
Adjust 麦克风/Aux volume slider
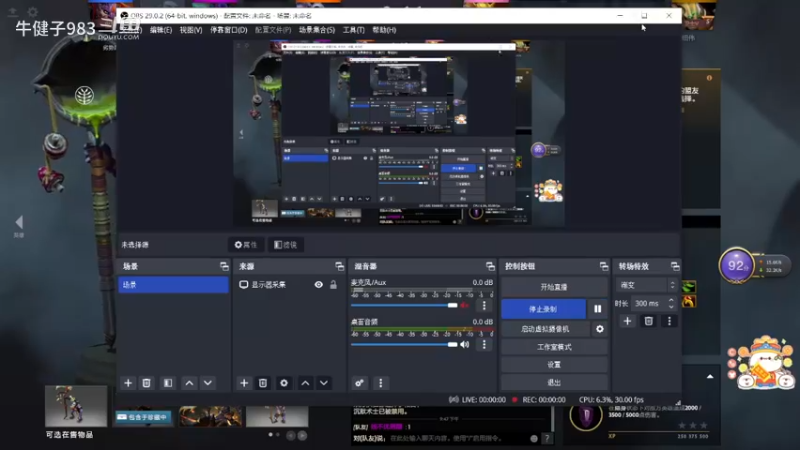point(404,305)
